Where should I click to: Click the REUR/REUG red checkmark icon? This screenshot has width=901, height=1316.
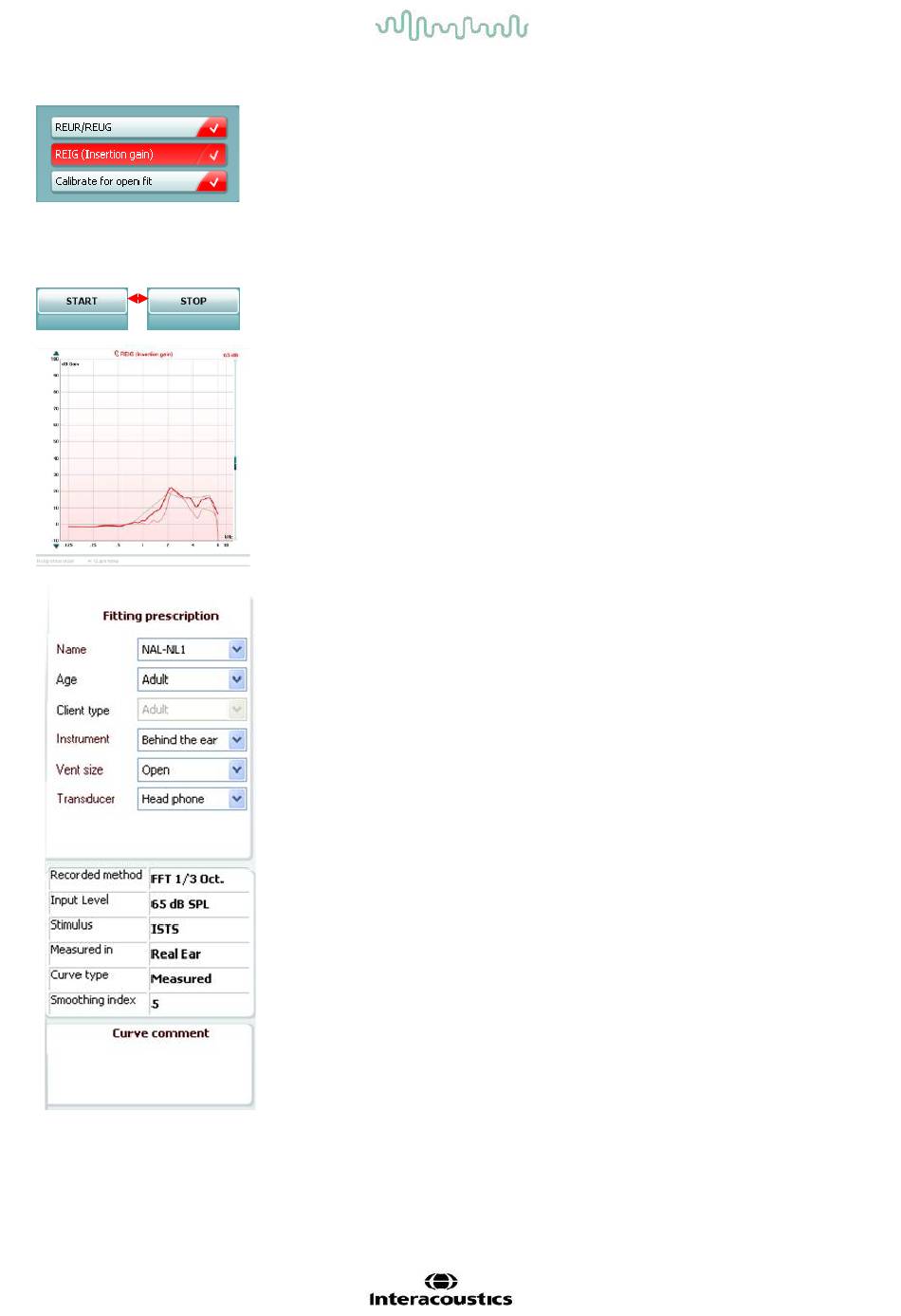[213, 127]
